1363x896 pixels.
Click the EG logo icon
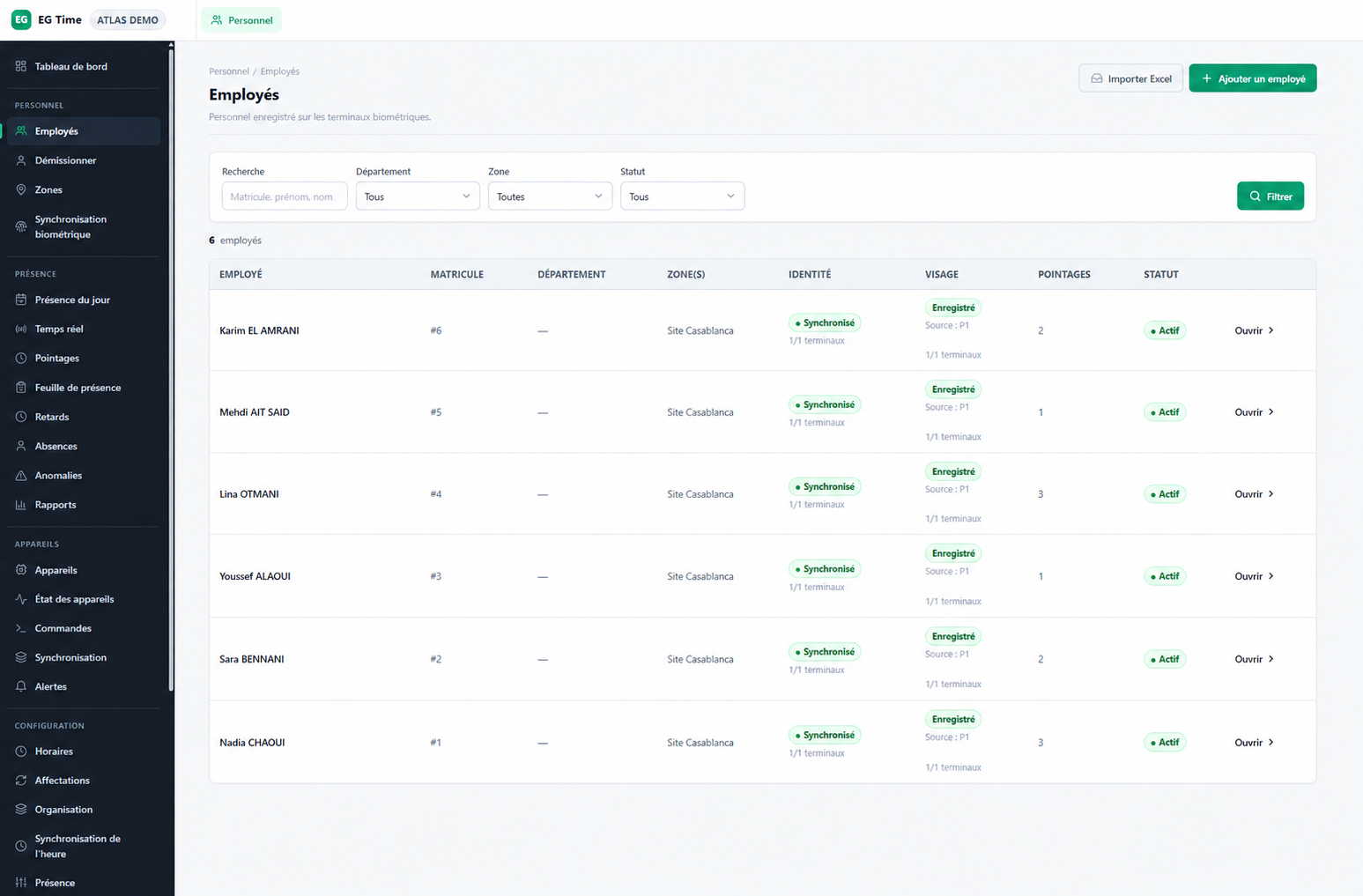(x=21, y=19)
